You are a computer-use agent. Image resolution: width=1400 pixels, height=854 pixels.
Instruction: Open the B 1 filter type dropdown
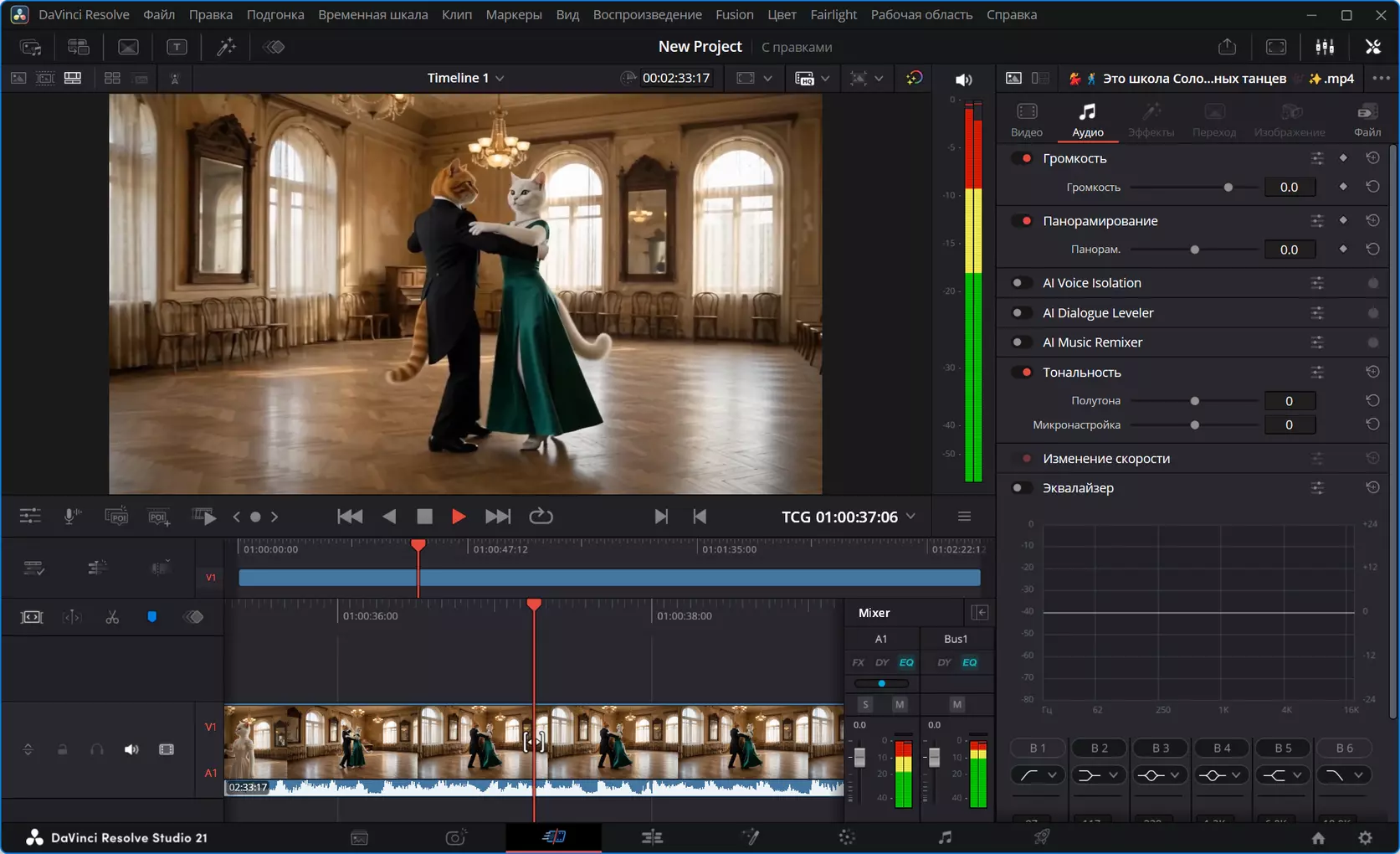[1038, 775]
